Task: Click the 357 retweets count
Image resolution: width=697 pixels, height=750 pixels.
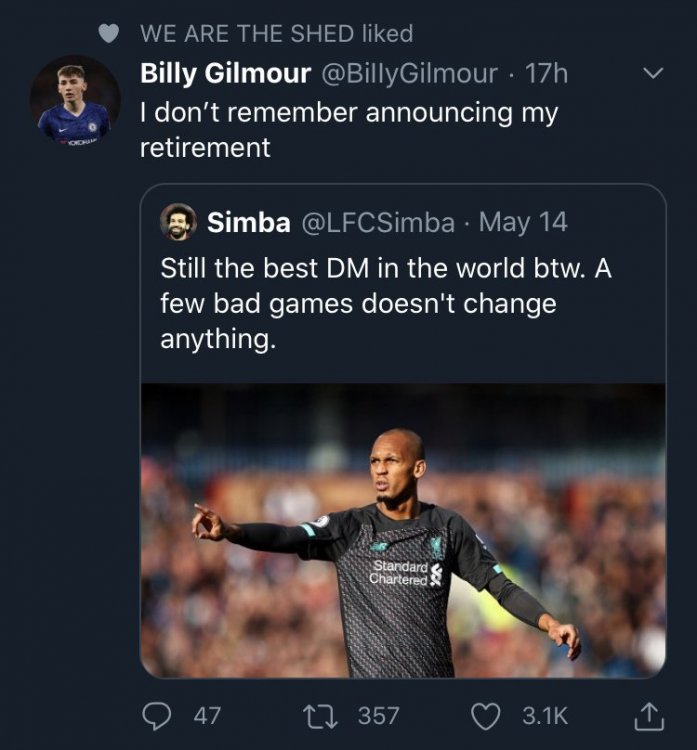Action: pos(378,716)
